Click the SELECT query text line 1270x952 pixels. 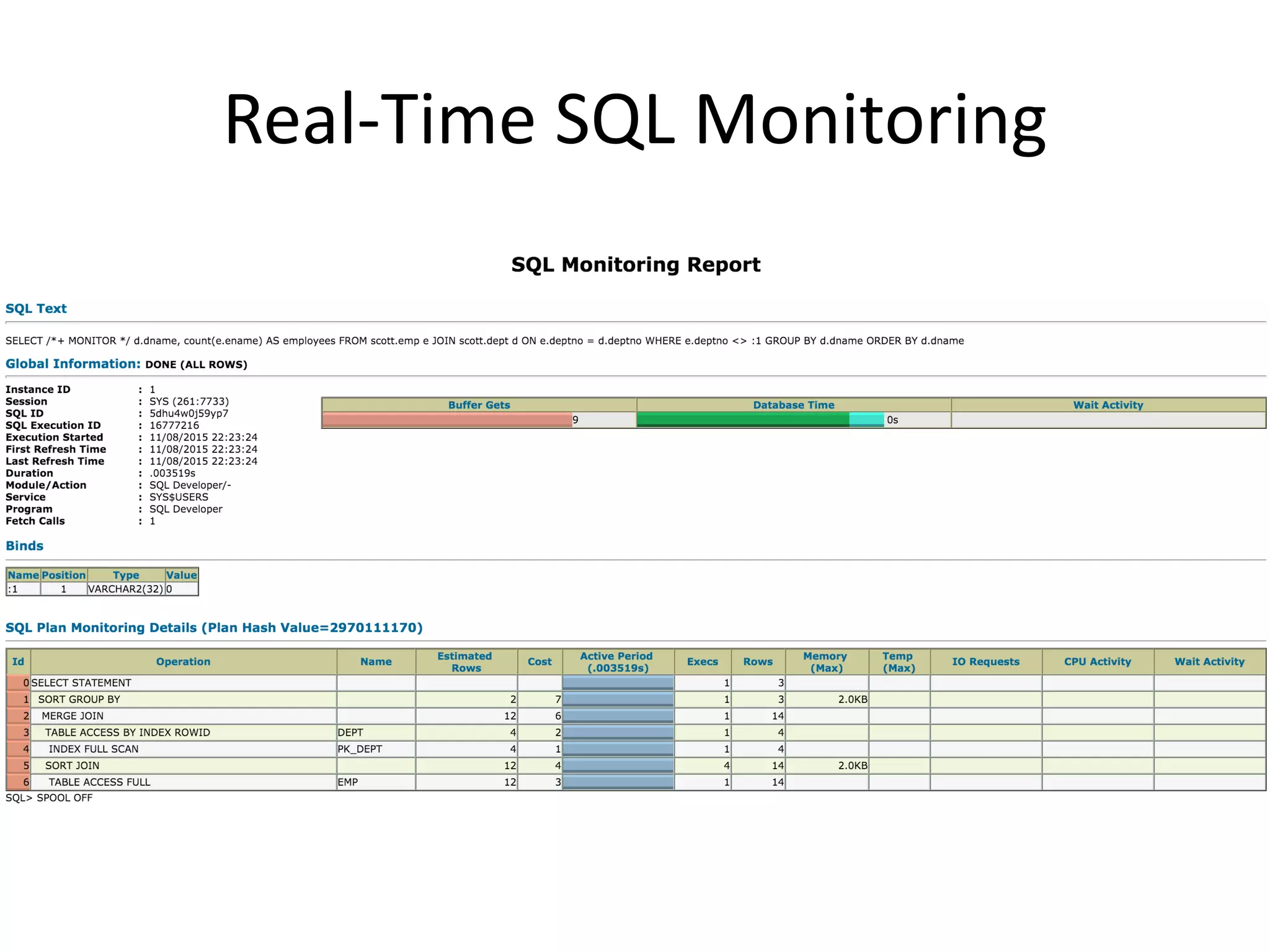pyautogui.click(x=485, y=341)
